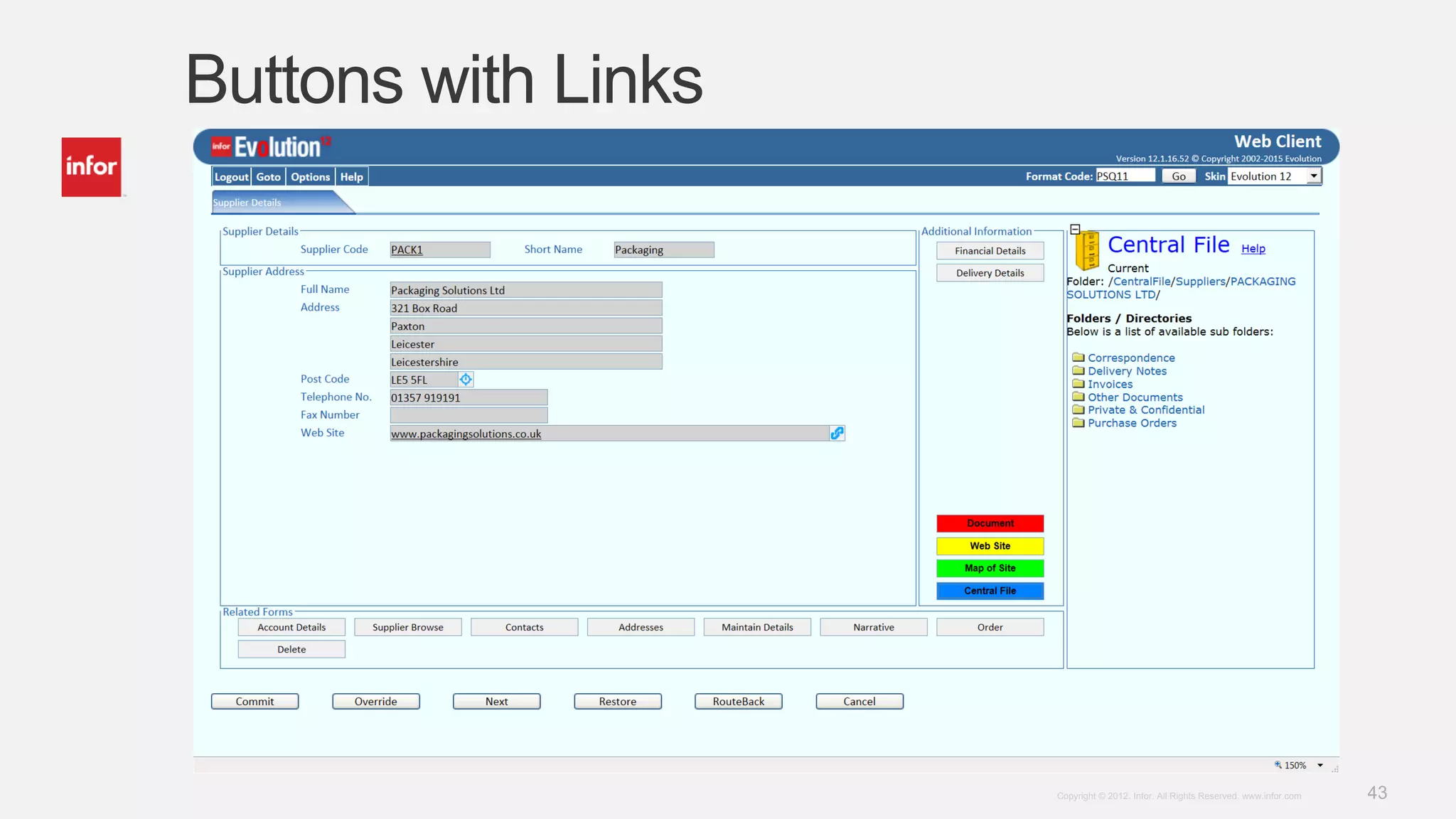Click the red Document button
This screenshot has width=1456, height=819.
(990, 523)
